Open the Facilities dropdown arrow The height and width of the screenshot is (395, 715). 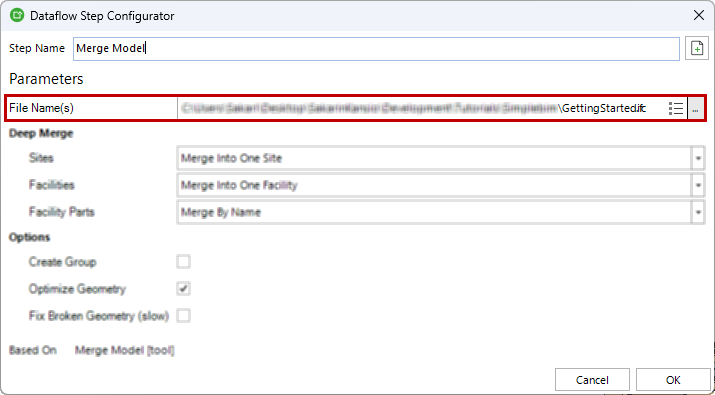698,185
